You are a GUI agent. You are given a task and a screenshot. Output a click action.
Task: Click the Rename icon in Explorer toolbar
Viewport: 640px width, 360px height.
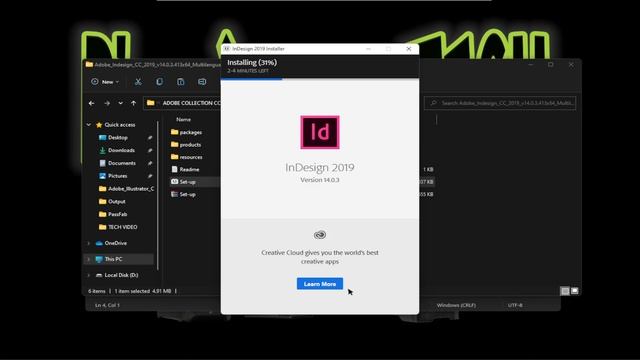202,82
